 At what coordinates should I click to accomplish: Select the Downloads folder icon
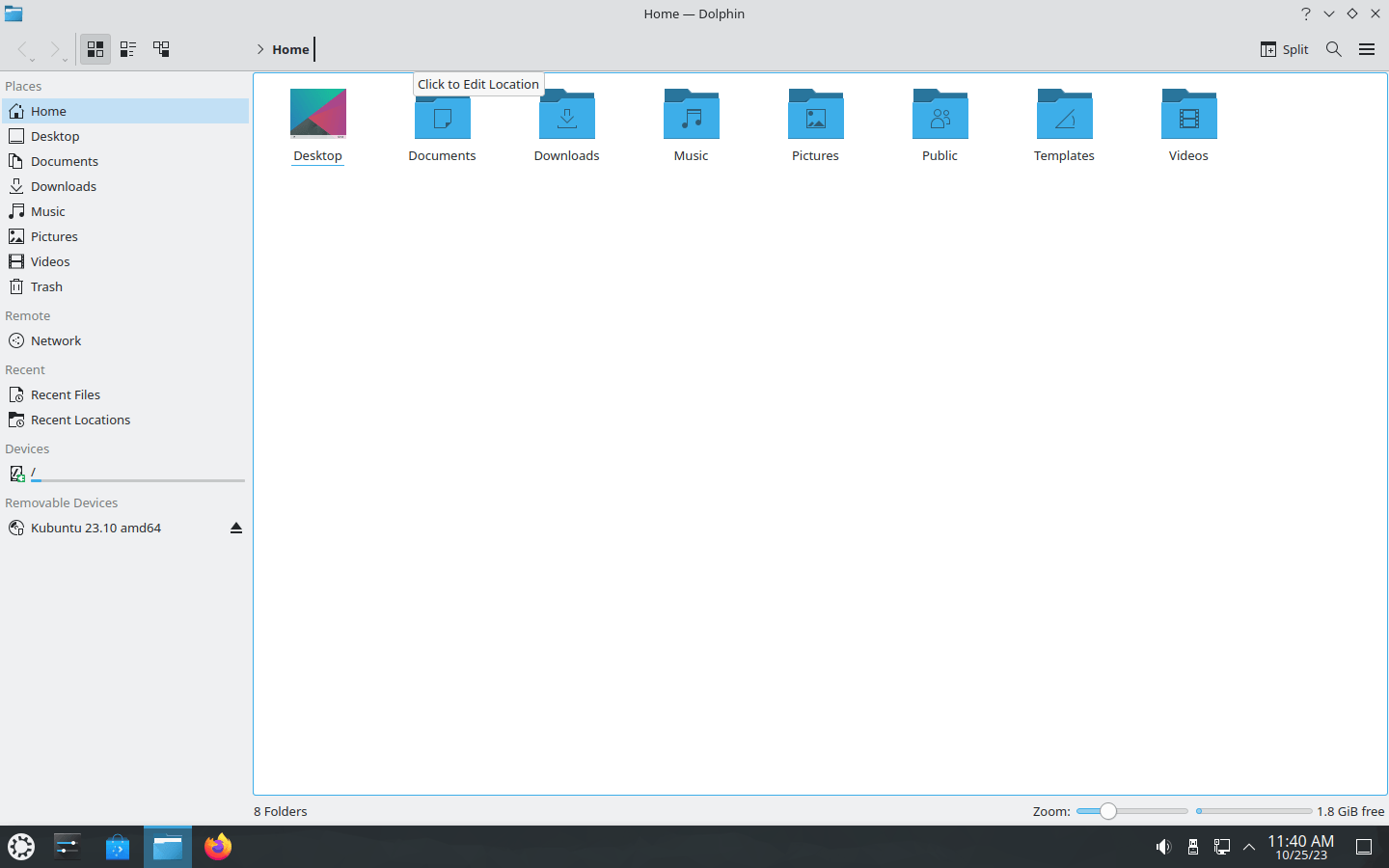pyautogui.click(x=567, y=114)
